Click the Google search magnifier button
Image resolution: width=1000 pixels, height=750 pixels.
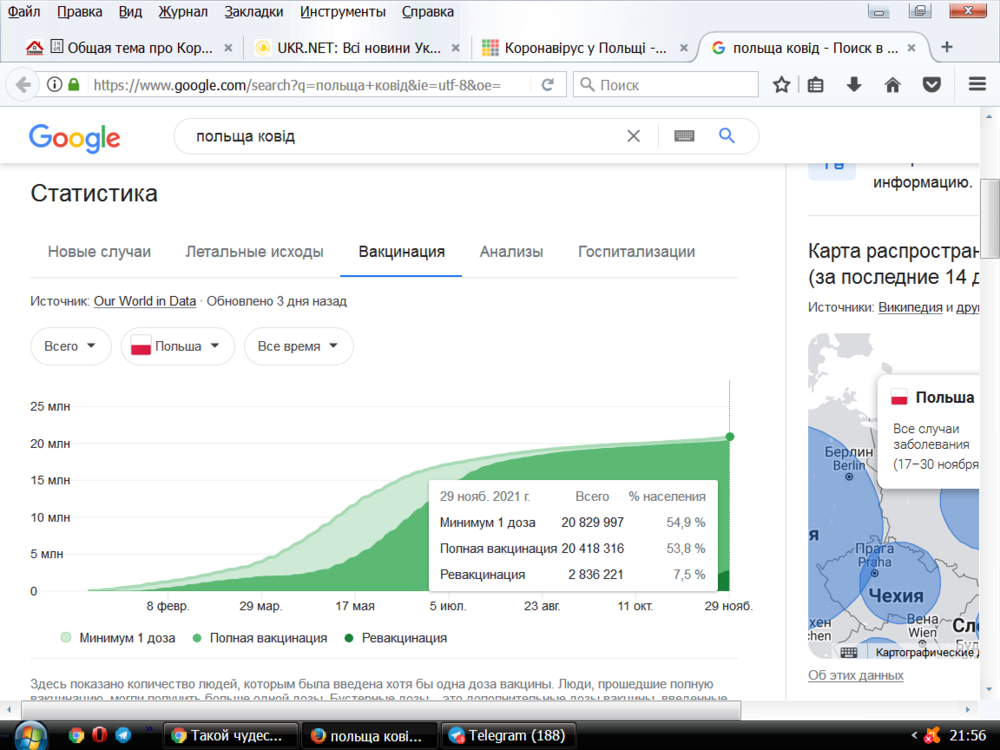tap(727, 136)
